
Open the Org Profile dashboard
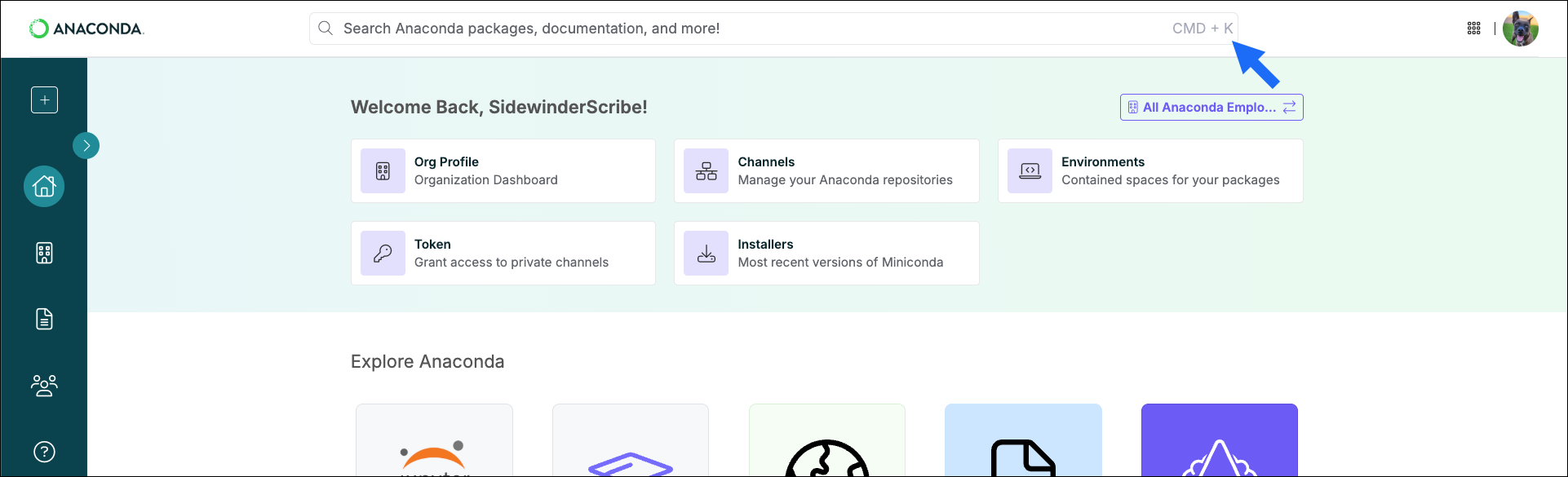tap(503, 170)
